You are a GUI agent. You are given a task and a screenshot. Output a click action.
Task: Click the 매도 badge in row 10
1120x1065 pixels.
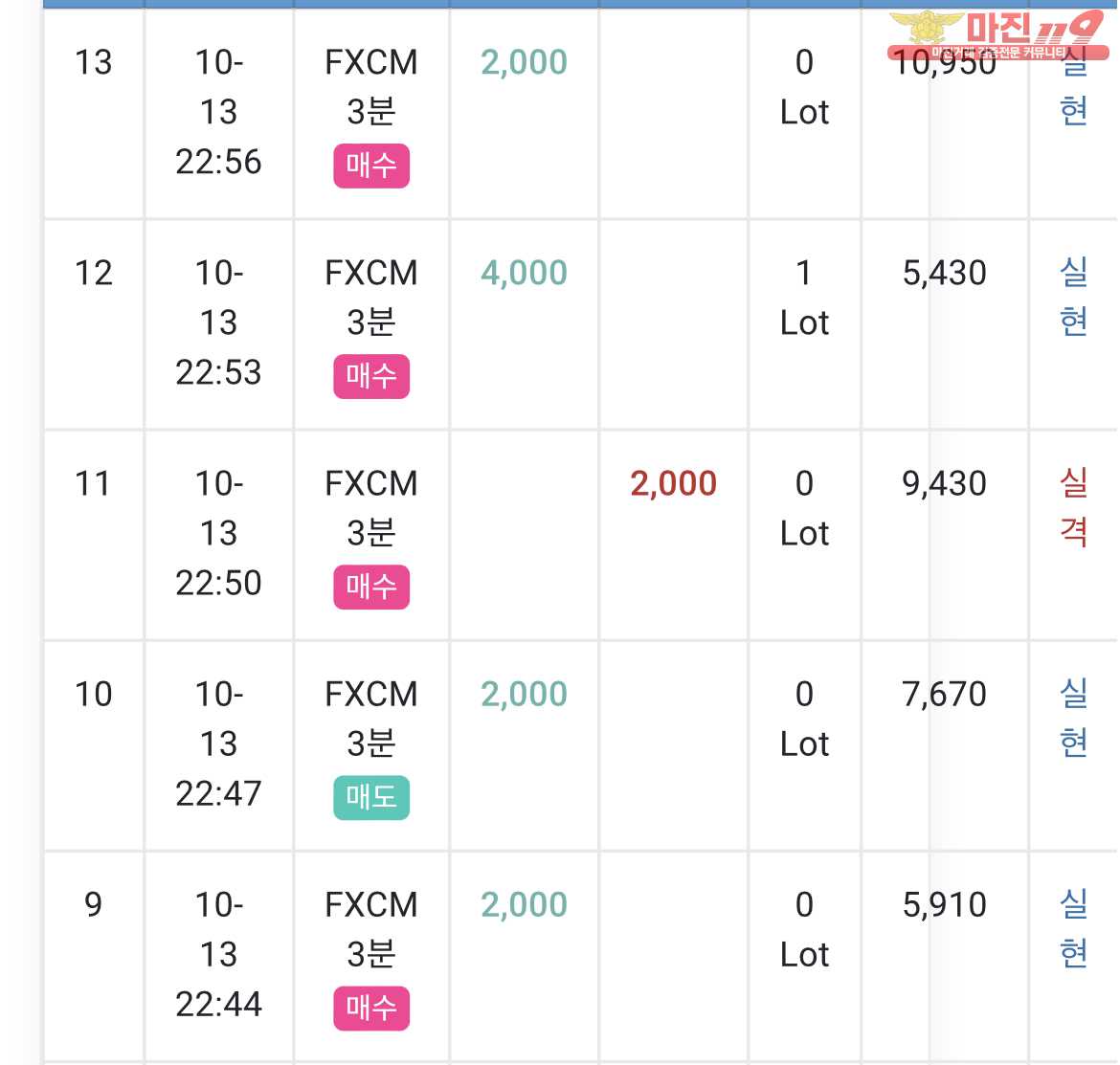coord(371,797)
